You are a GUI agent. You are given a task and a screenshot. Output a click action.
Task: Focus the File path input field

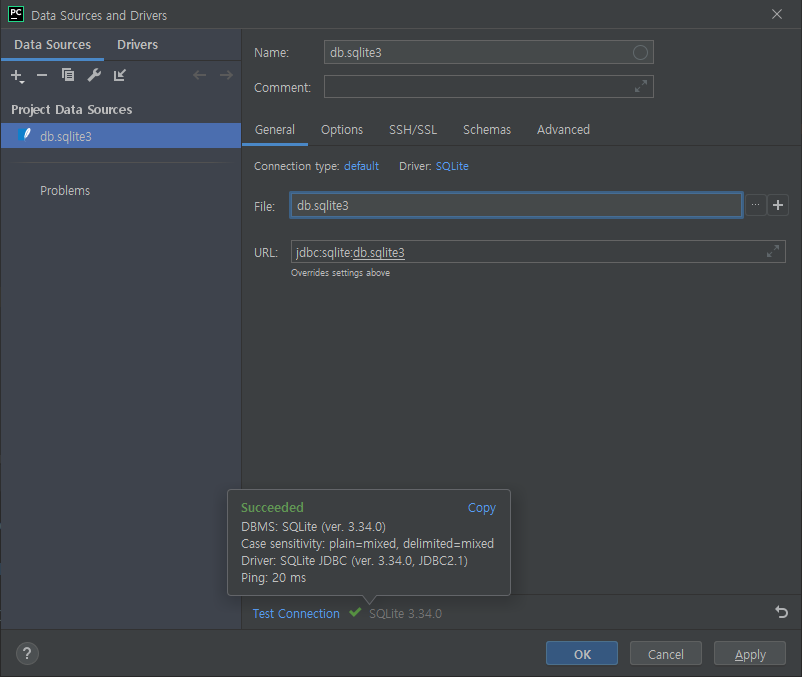click(x=516, y=205)
